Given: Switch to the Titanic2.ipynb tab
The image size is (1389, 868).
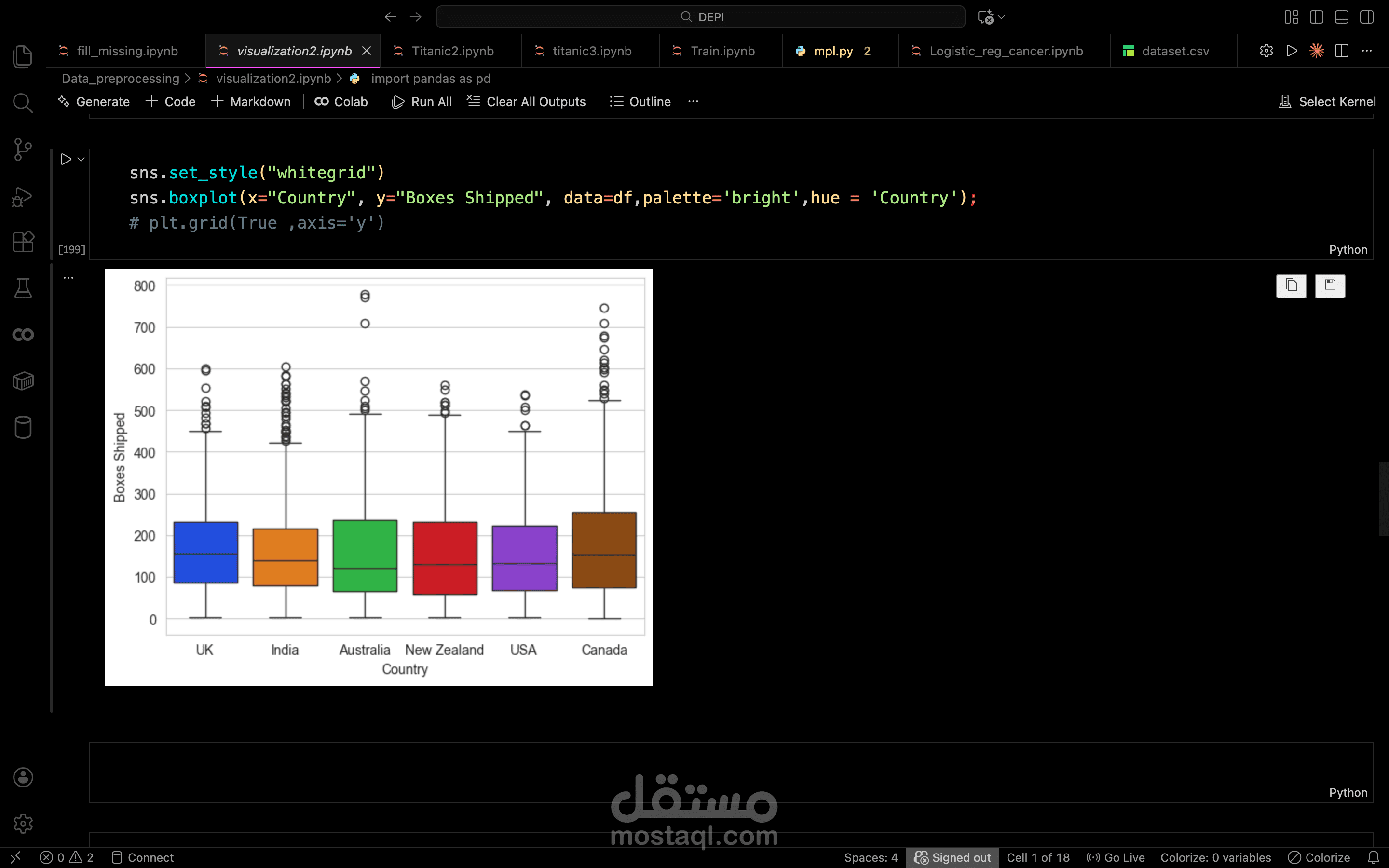Looking at the screenshot, I should pyautogui.click(x=452, y=51).
